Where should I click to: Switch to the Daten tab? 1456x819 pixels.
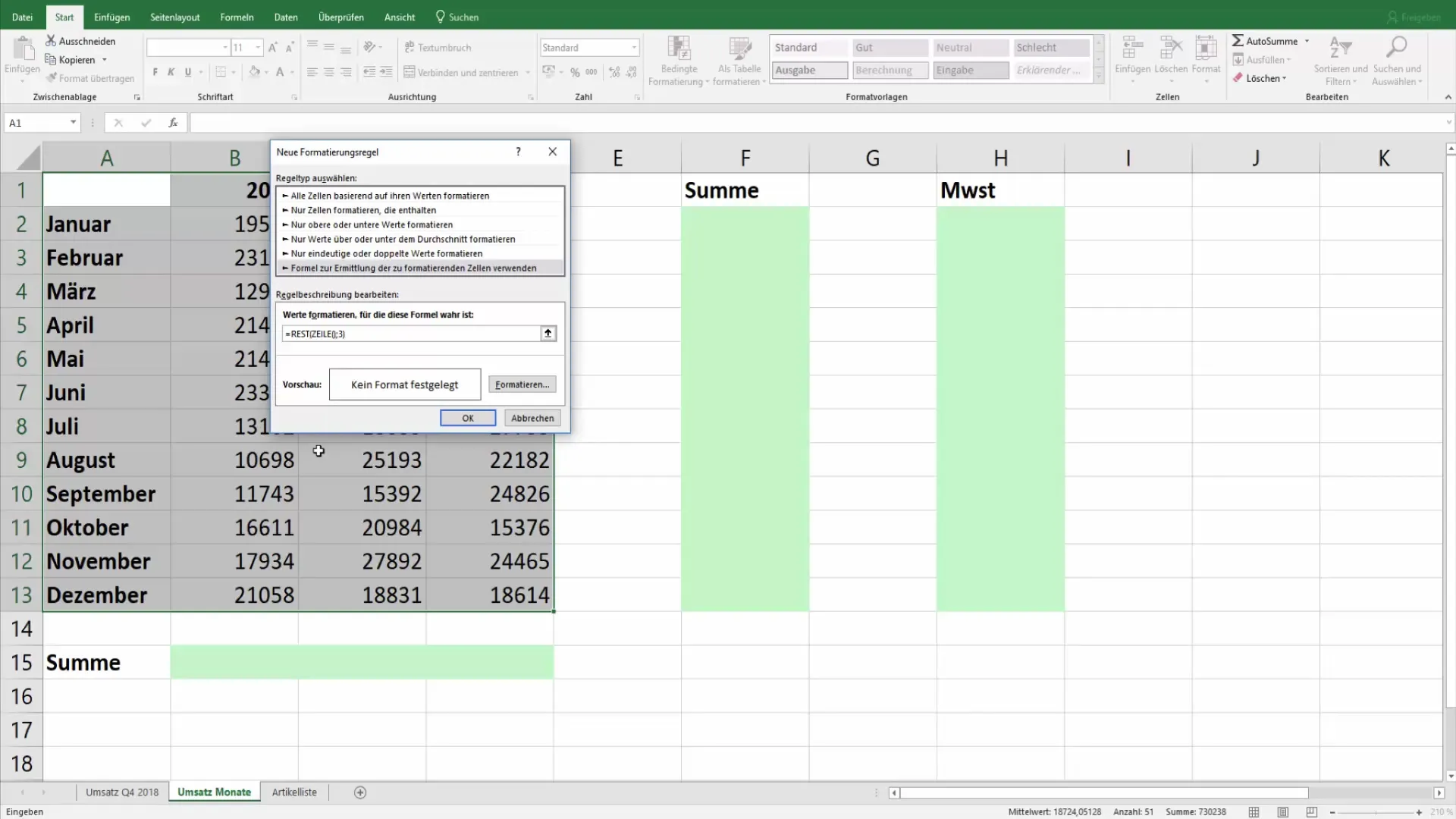tap(286, 17)
